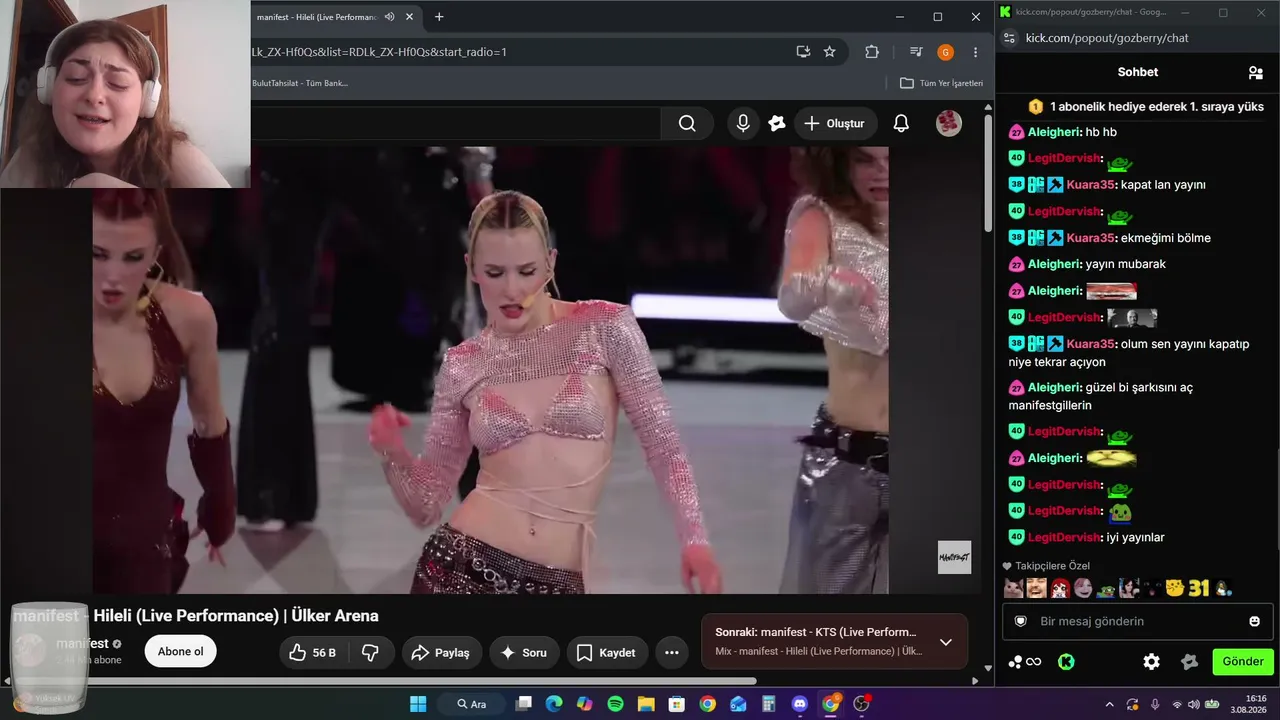Screen dimensions: 1280x720
Task: Send the chat message with Gönder
Action: pyautogui.click(x=1243, y=661)
